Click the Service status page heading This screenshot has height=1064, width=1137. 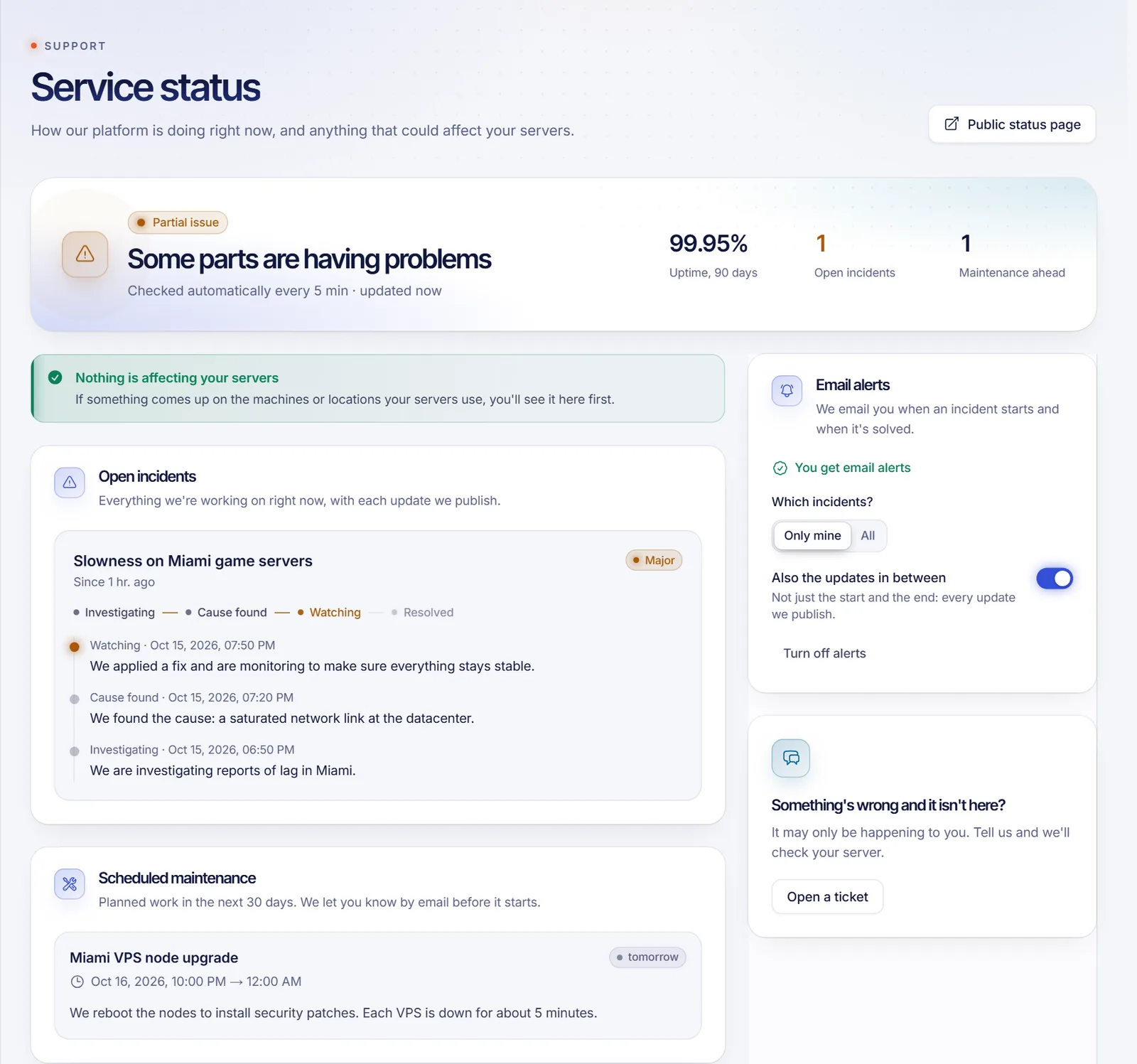146,87
